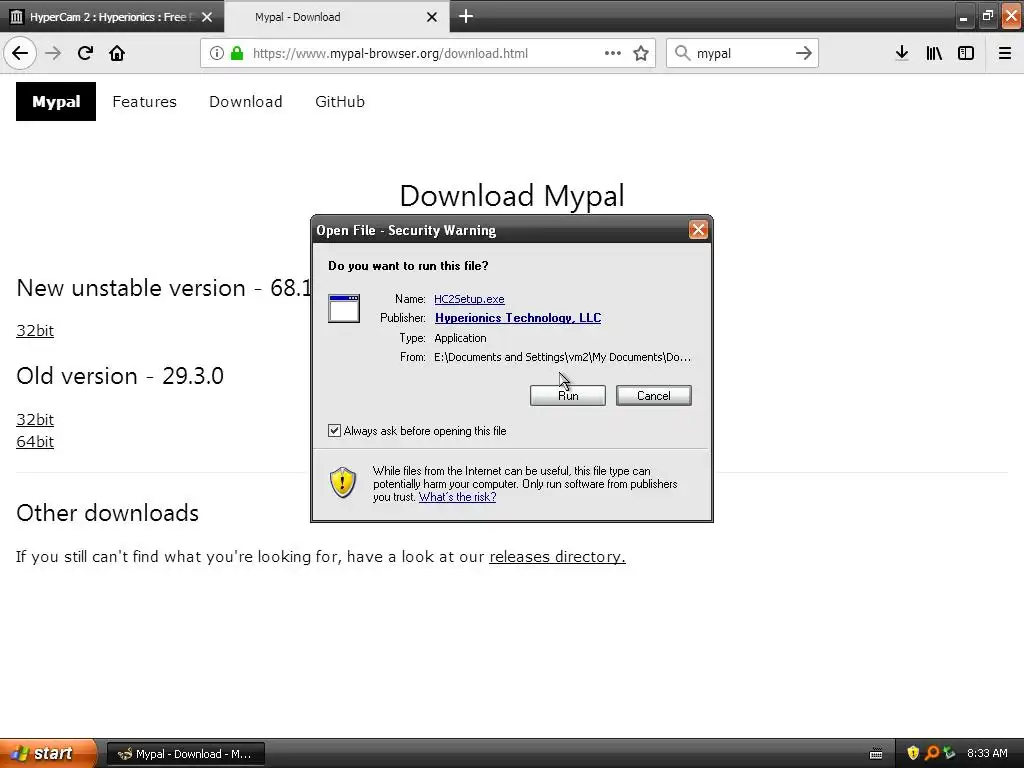
Task: Download old version 64bit link
Action: click(35, 441)
